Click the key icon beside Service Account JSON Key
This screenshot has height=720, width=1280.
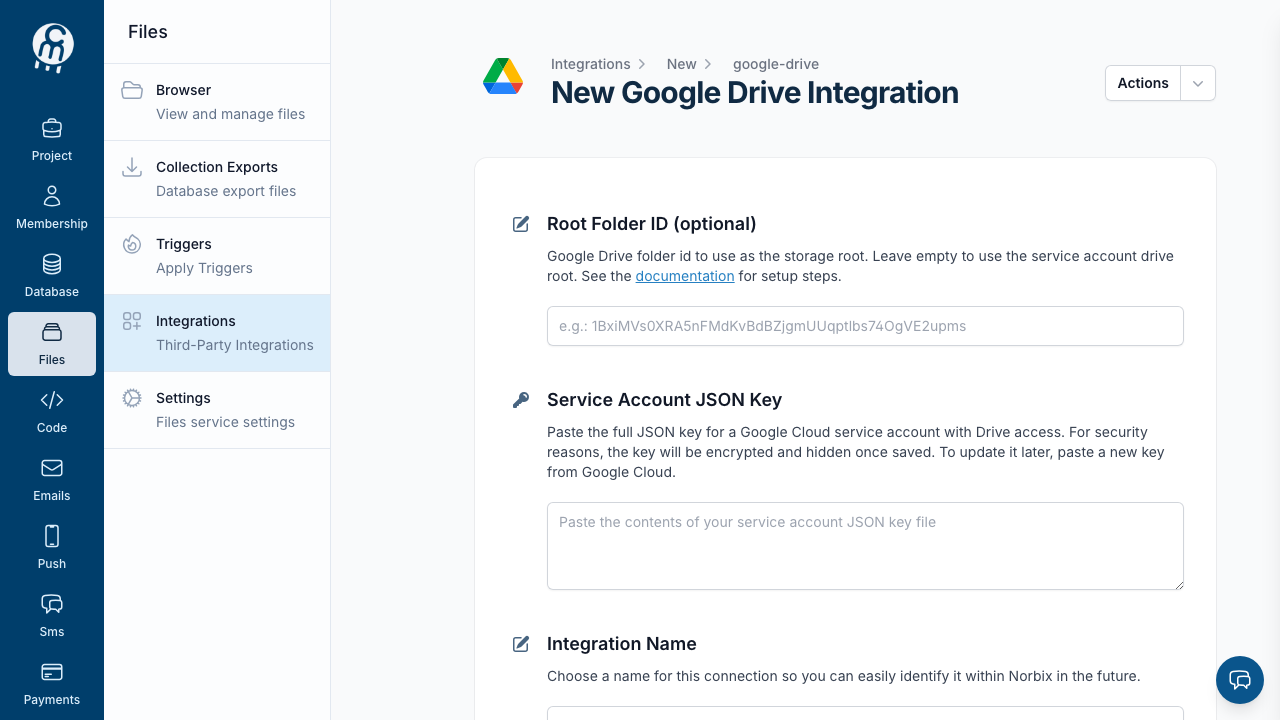click(521, 400)
